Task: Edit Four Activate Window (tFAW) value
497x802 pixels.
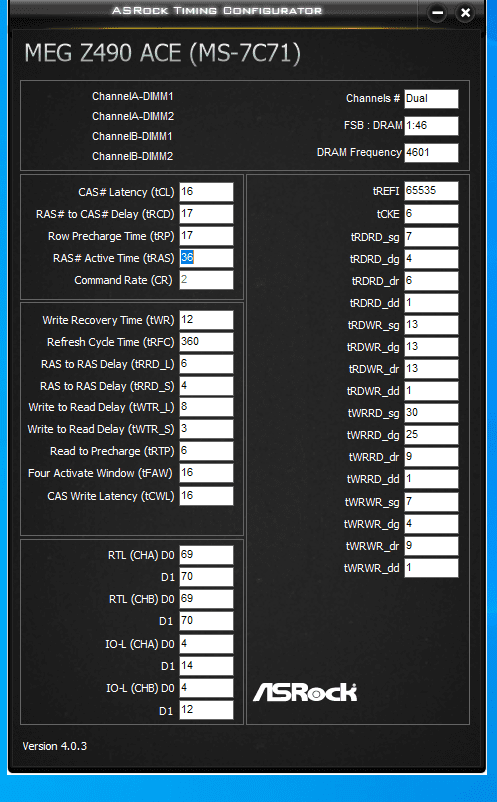Action: point(206,473)
